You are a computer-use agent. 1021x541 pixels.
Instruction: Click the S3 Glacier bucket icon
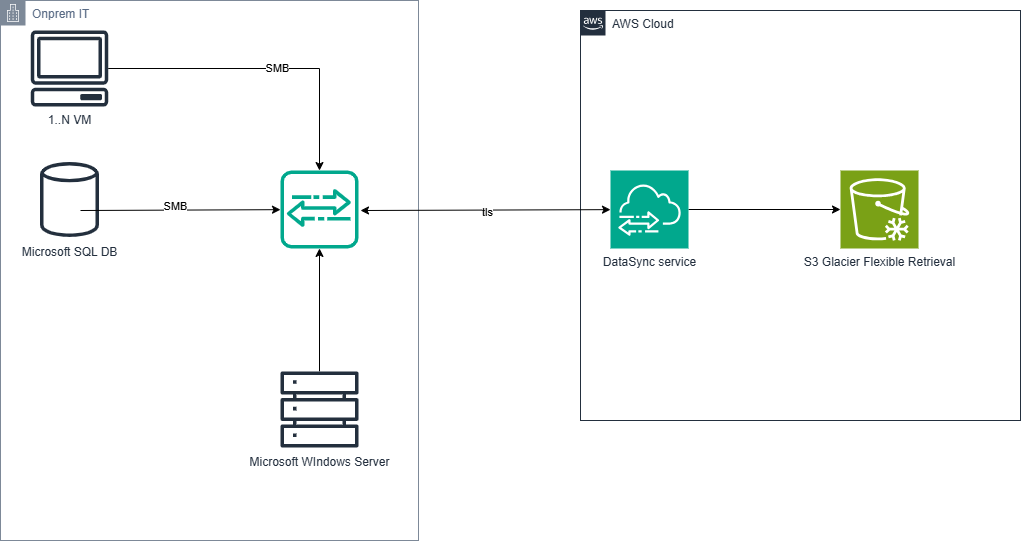[x=879, y=209]
